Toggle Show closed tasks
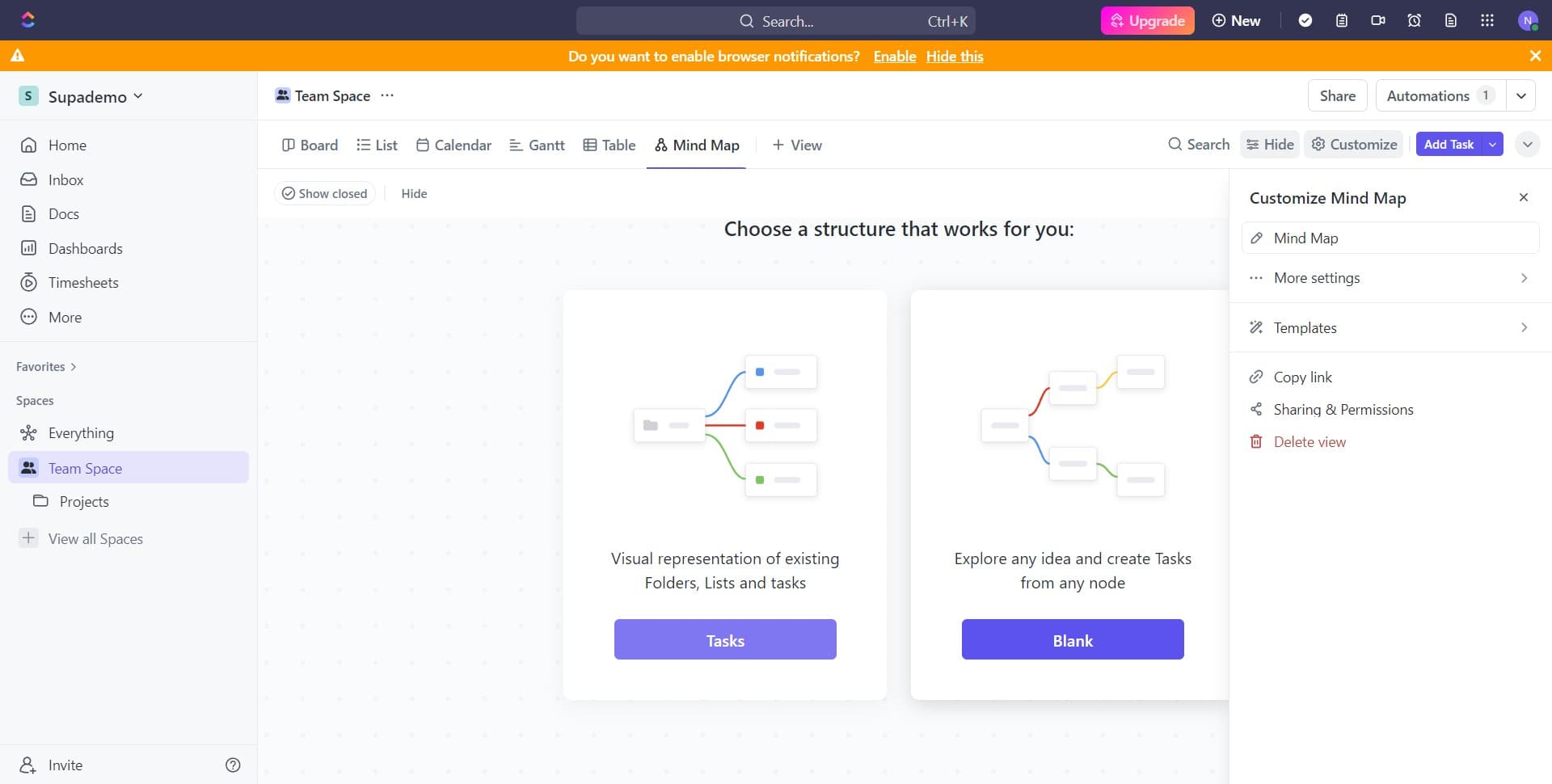The image size is (1552, 784). pyautogui.click(x=324, y=193)
